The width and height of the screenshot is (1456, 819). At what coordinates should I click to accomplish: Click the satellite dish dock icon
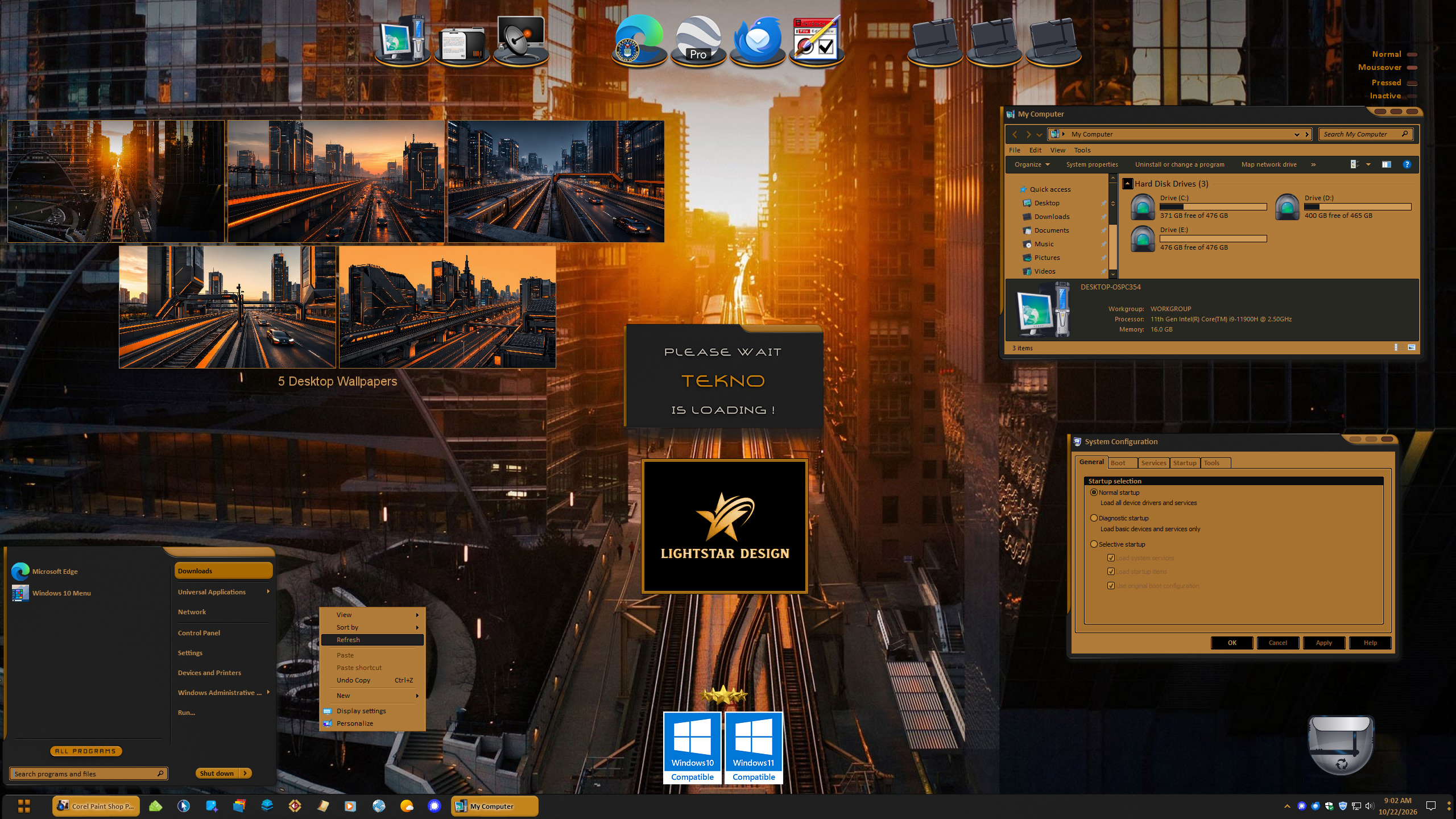[520, 40]
